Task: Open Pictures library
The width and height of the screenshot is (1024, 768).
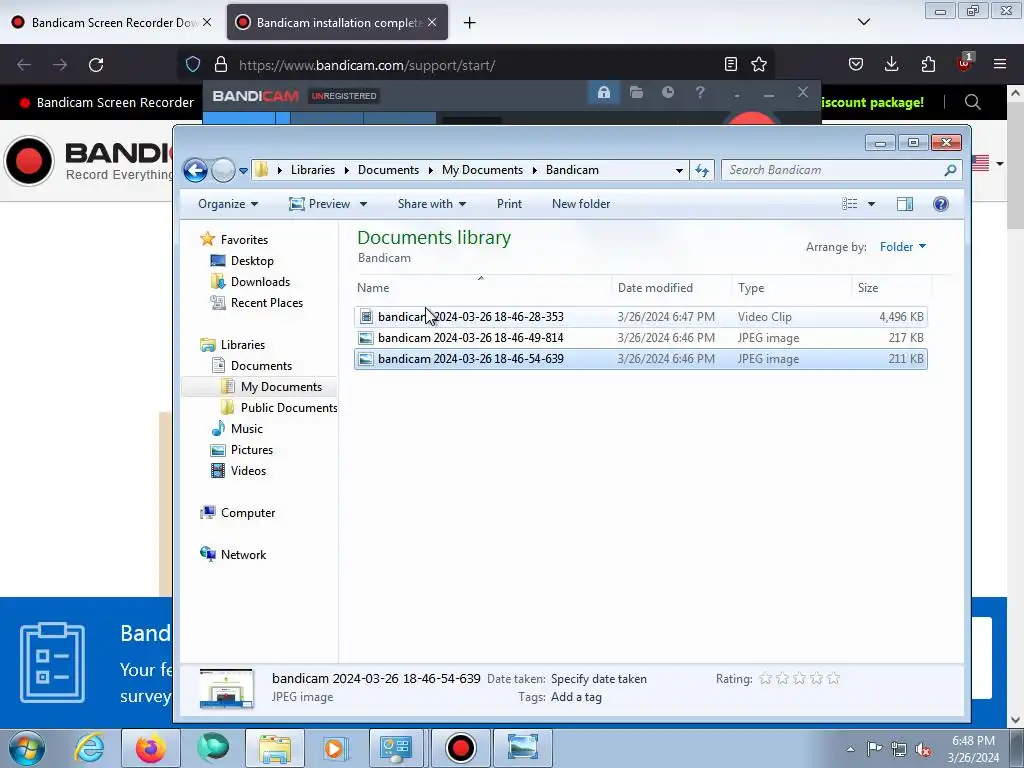Action: 251,449
